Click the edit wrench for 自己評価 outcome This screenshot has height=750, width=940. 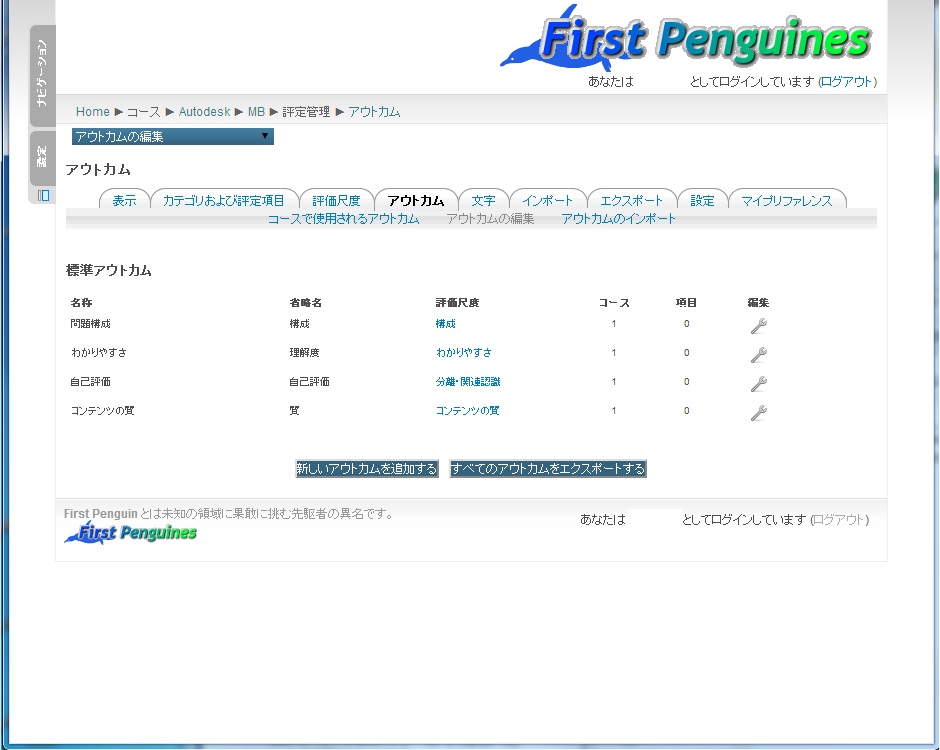[x=758, y=383]
